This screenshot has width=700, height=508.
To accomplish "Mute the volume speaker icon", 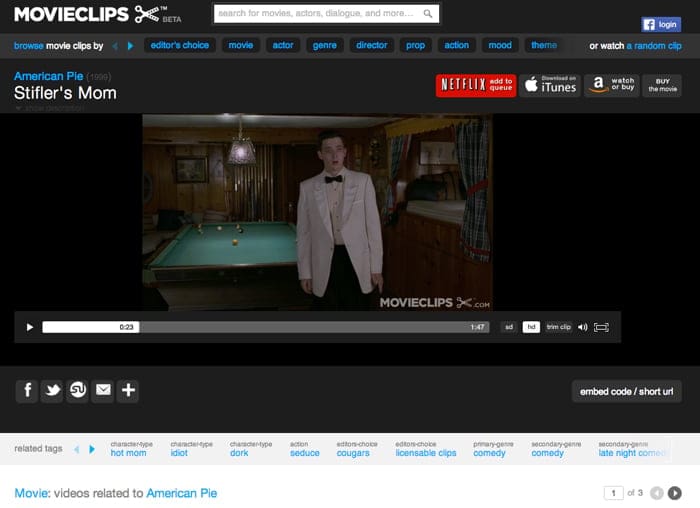I will coord(583,327).
